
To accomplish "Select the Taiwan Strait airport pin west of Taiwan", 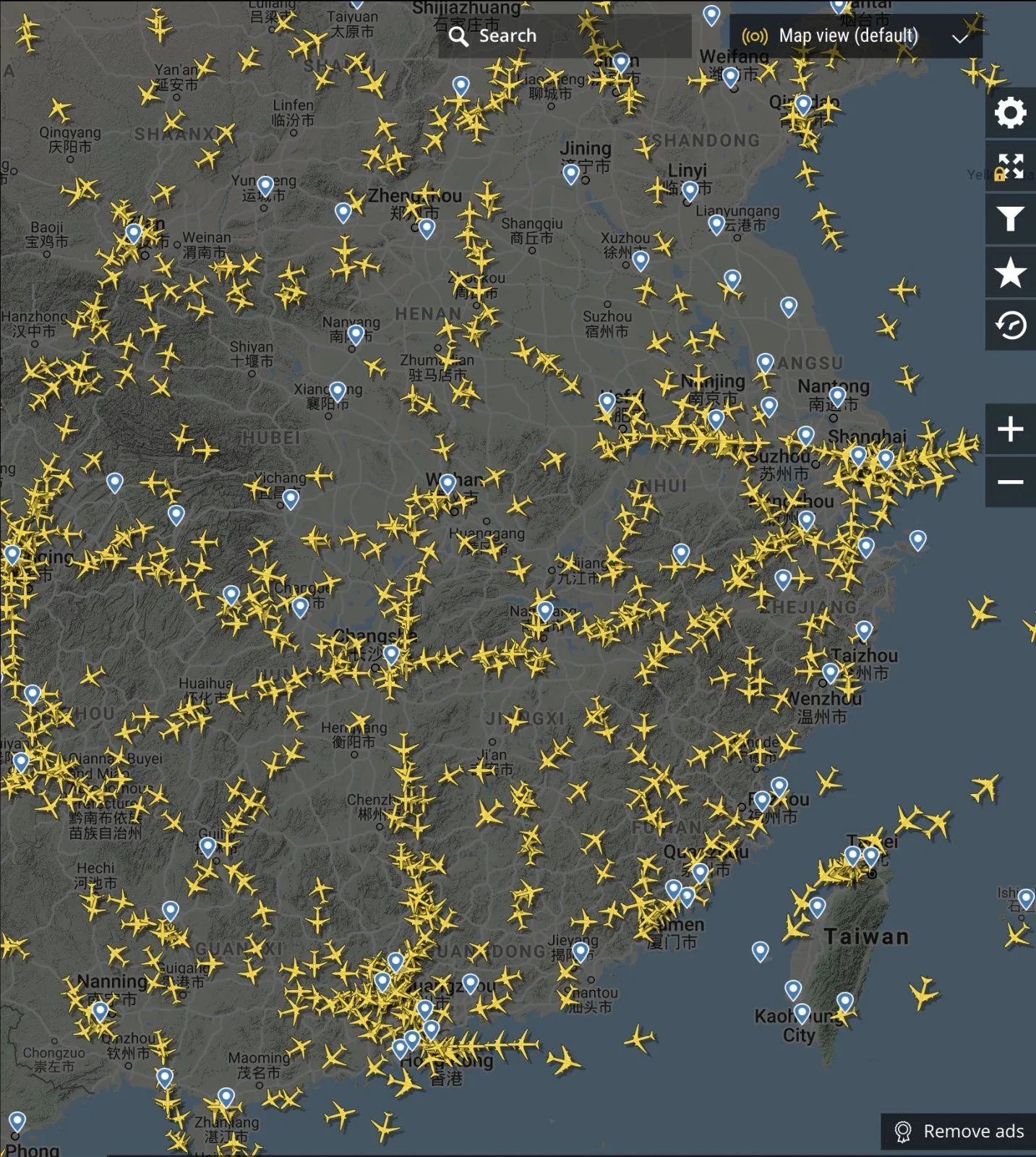I will click(760, 952).
